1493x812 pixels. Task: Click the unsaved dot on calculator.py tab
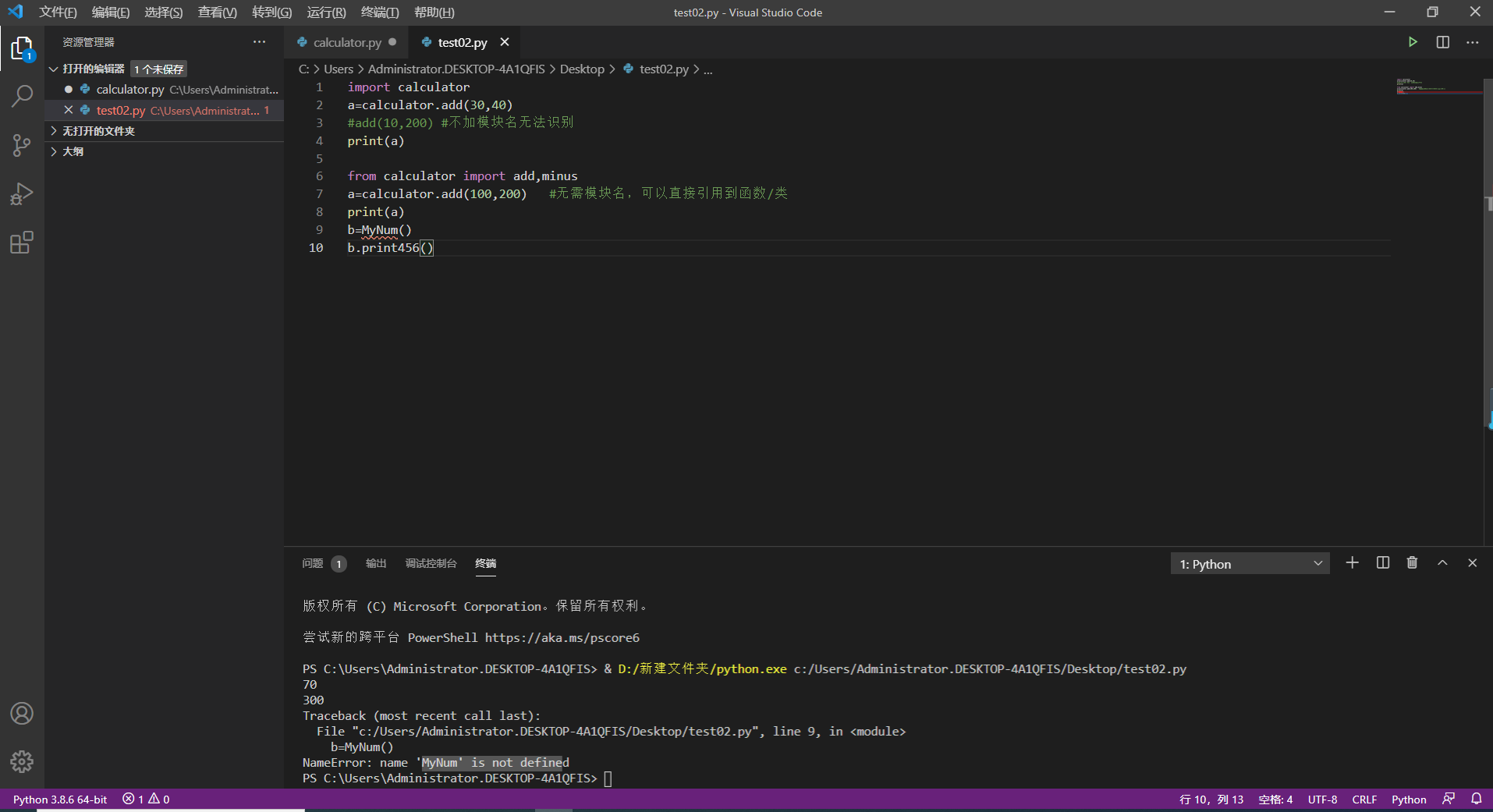392,42
